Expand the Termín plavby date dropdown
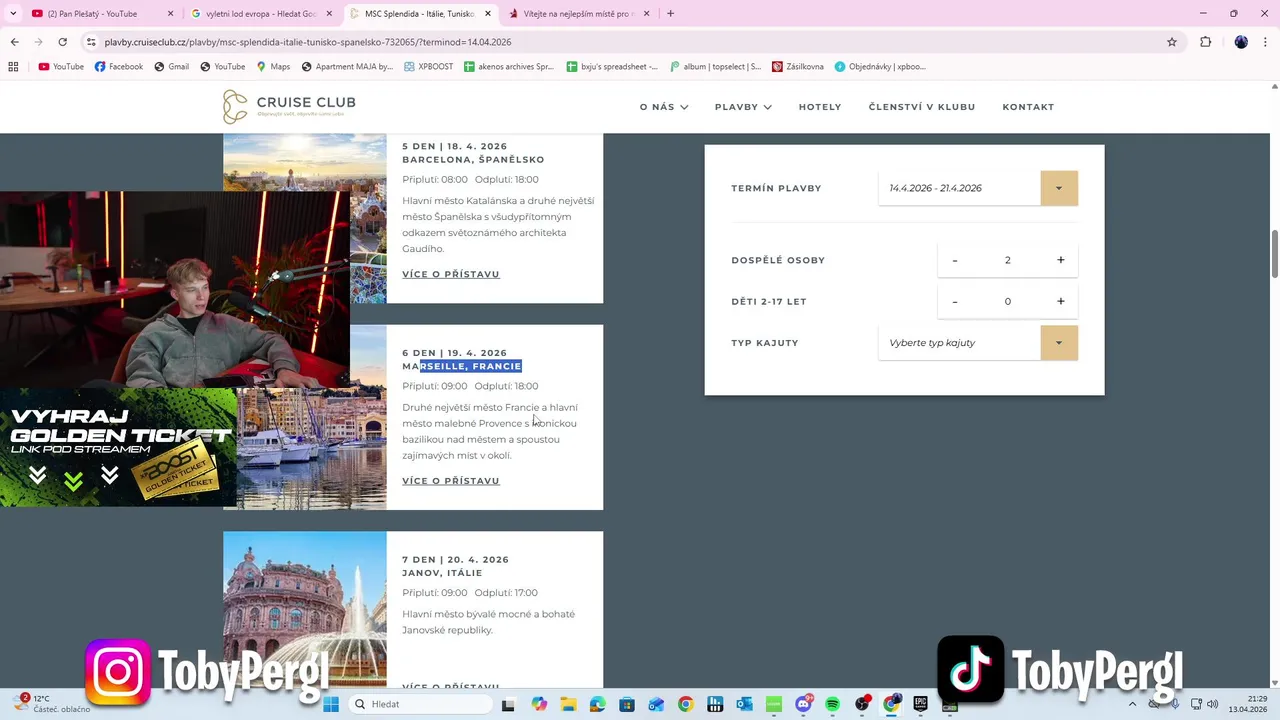Image resolution: width=1280 pixels, height=720 pixels. click(1059, 188)
